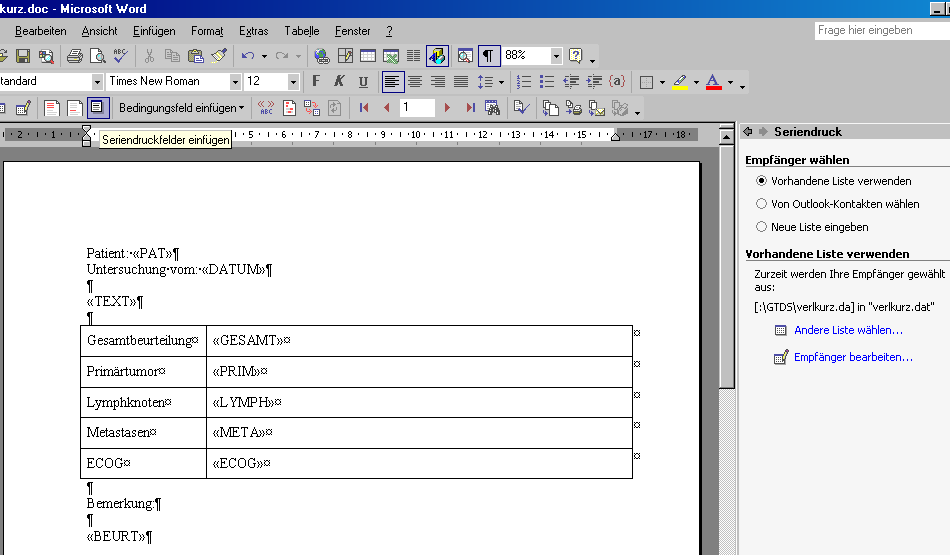The width and height of the screenshot is (950, 555).
Task: Choose the 'Neue Liste eingeben' radio button
Action: tap(762, 227)
